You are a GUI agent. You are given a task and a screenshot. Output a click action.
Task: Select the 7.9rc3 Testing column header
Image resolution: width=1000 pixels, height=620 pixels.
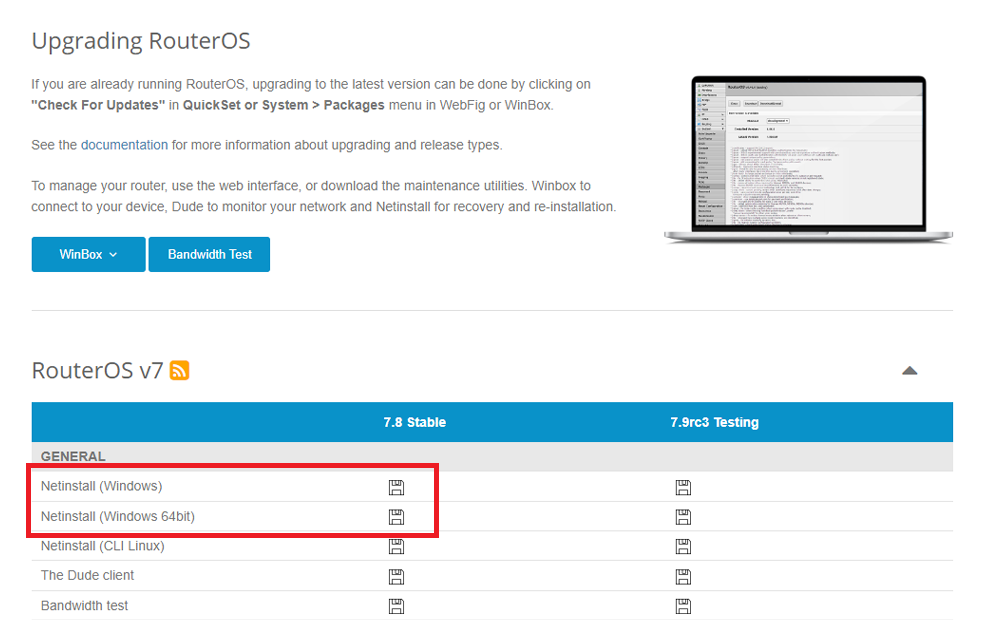(714, 422)
